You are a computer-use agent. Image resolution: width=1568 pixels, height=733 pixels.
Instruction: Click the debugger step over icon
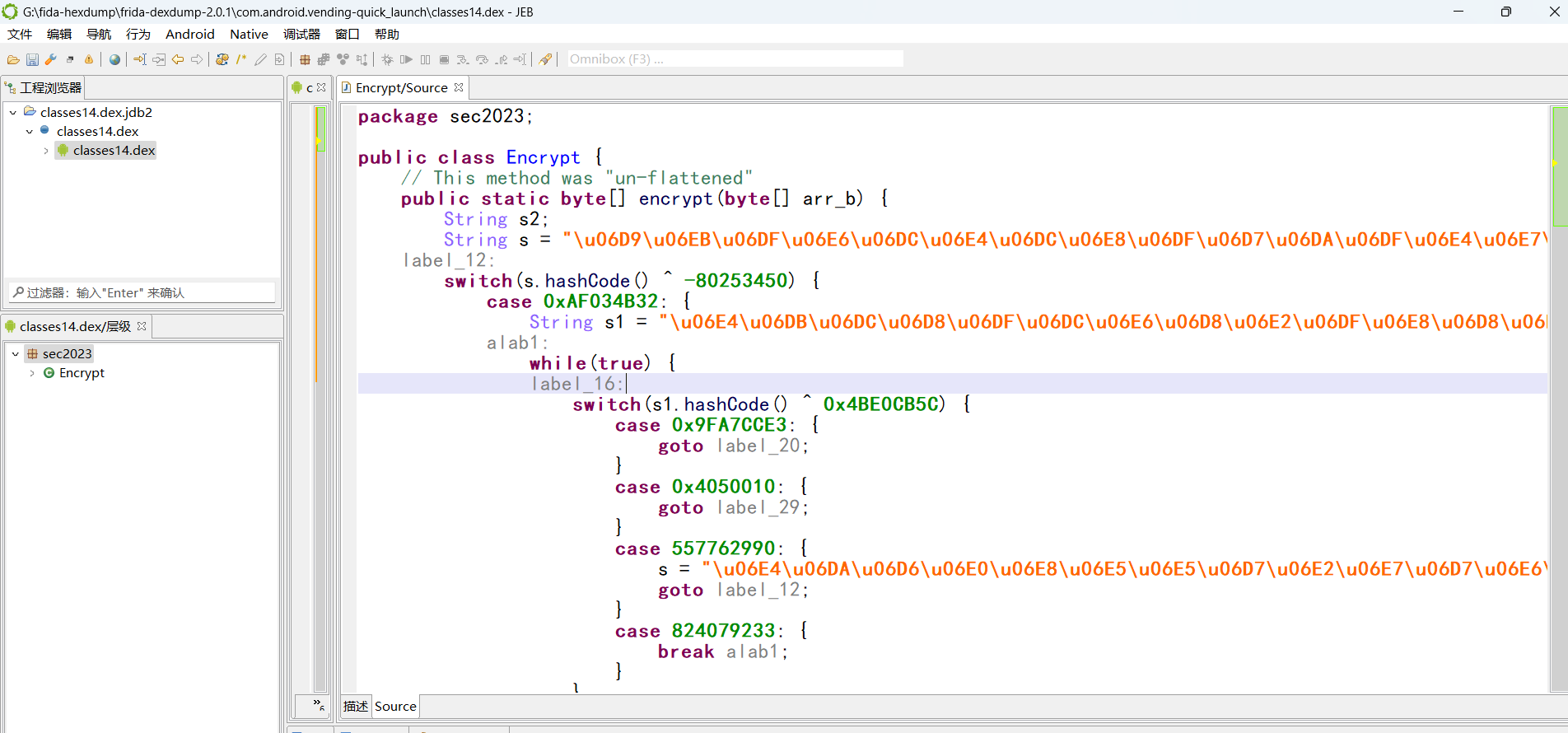point(482,59)
